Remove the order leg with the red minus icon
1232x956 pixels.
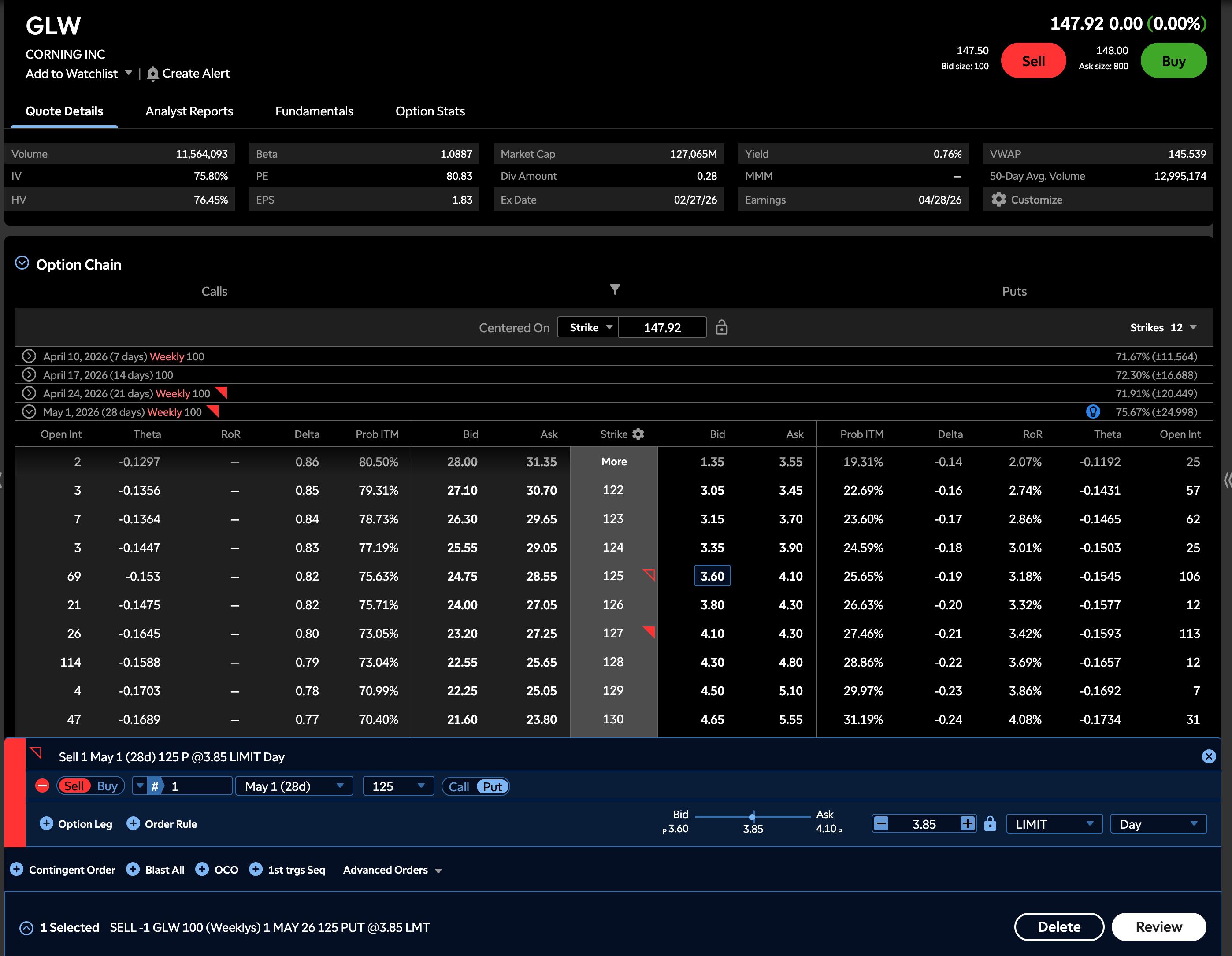coord(42,786)
